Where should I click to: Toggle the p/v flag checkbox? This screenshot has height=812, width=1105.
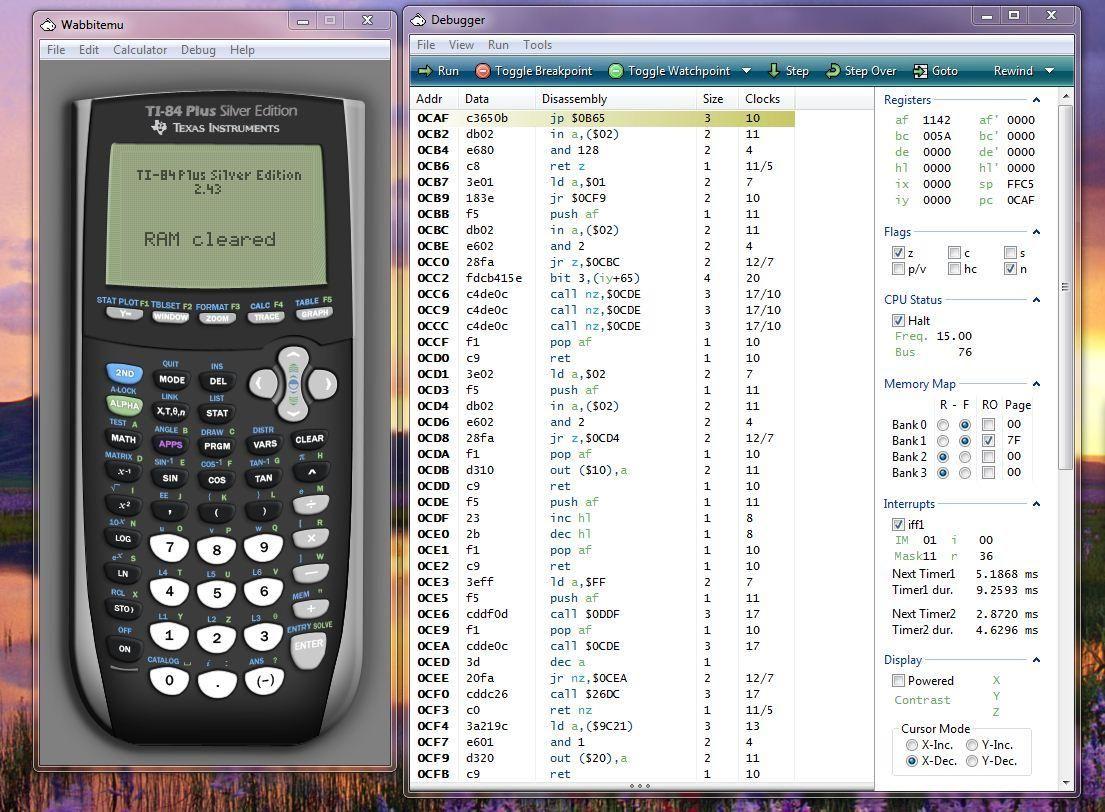(898, 269)
